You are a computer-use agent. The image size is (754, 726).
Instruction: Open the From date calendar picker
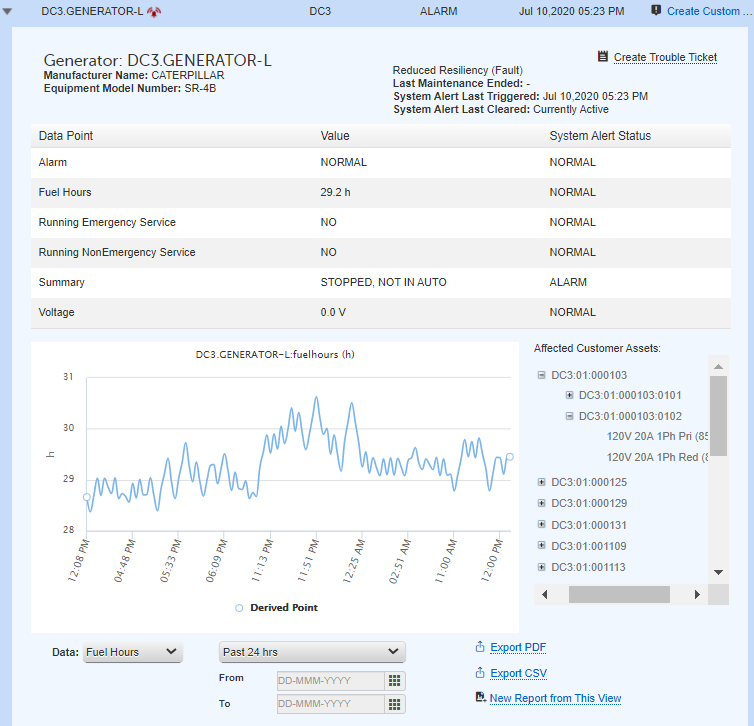pyautogui.click(x=395, y=680)
